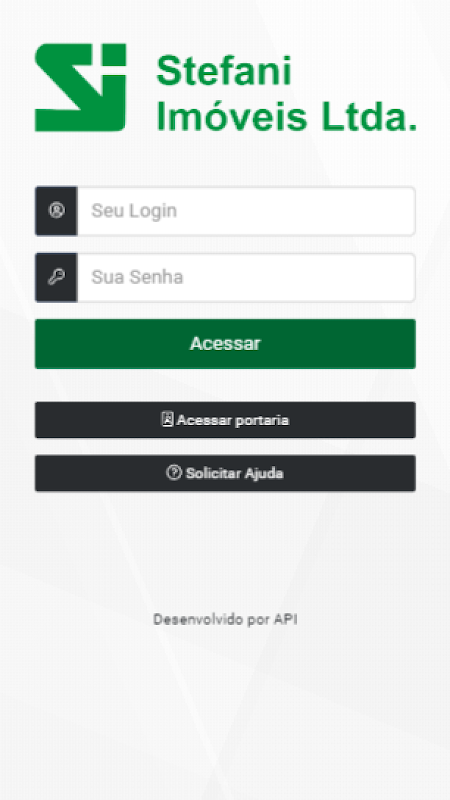Click the Imóveis Ltda. heading line

tap(287, 115)
